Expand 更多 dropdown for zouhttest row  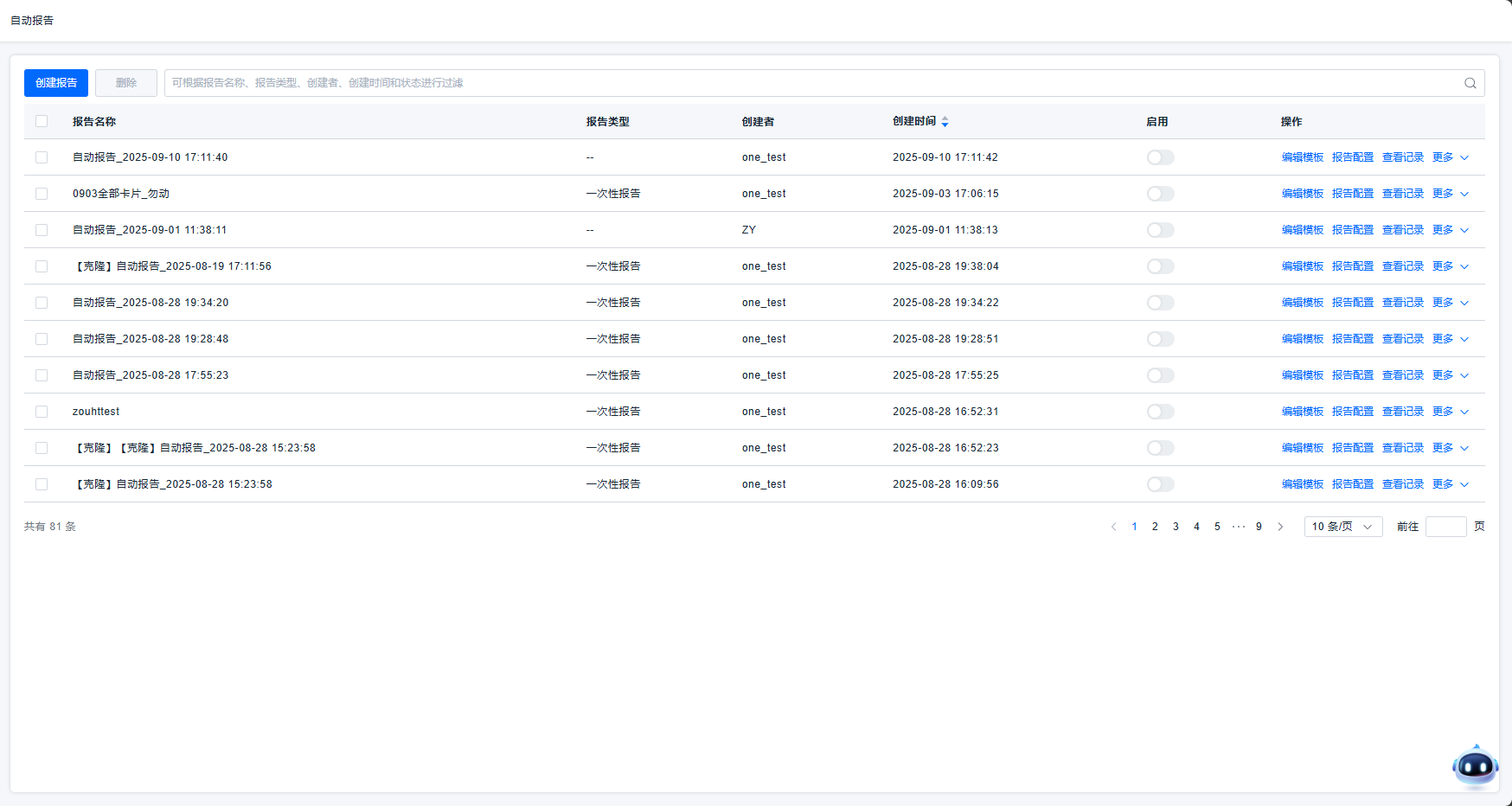click(x=1450, y=412)
